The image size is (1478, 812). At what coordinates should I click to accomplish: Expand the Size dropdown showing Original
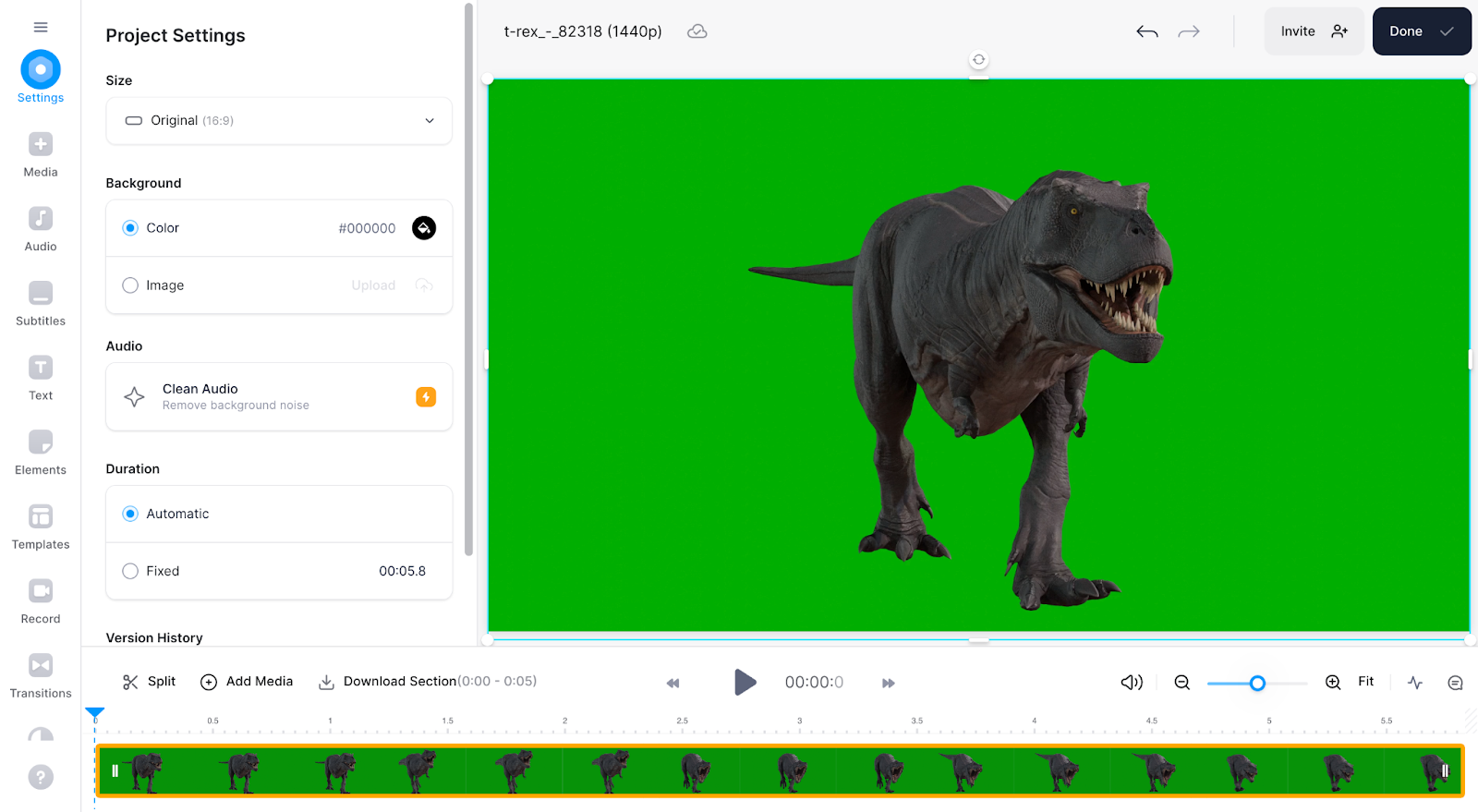279,121
